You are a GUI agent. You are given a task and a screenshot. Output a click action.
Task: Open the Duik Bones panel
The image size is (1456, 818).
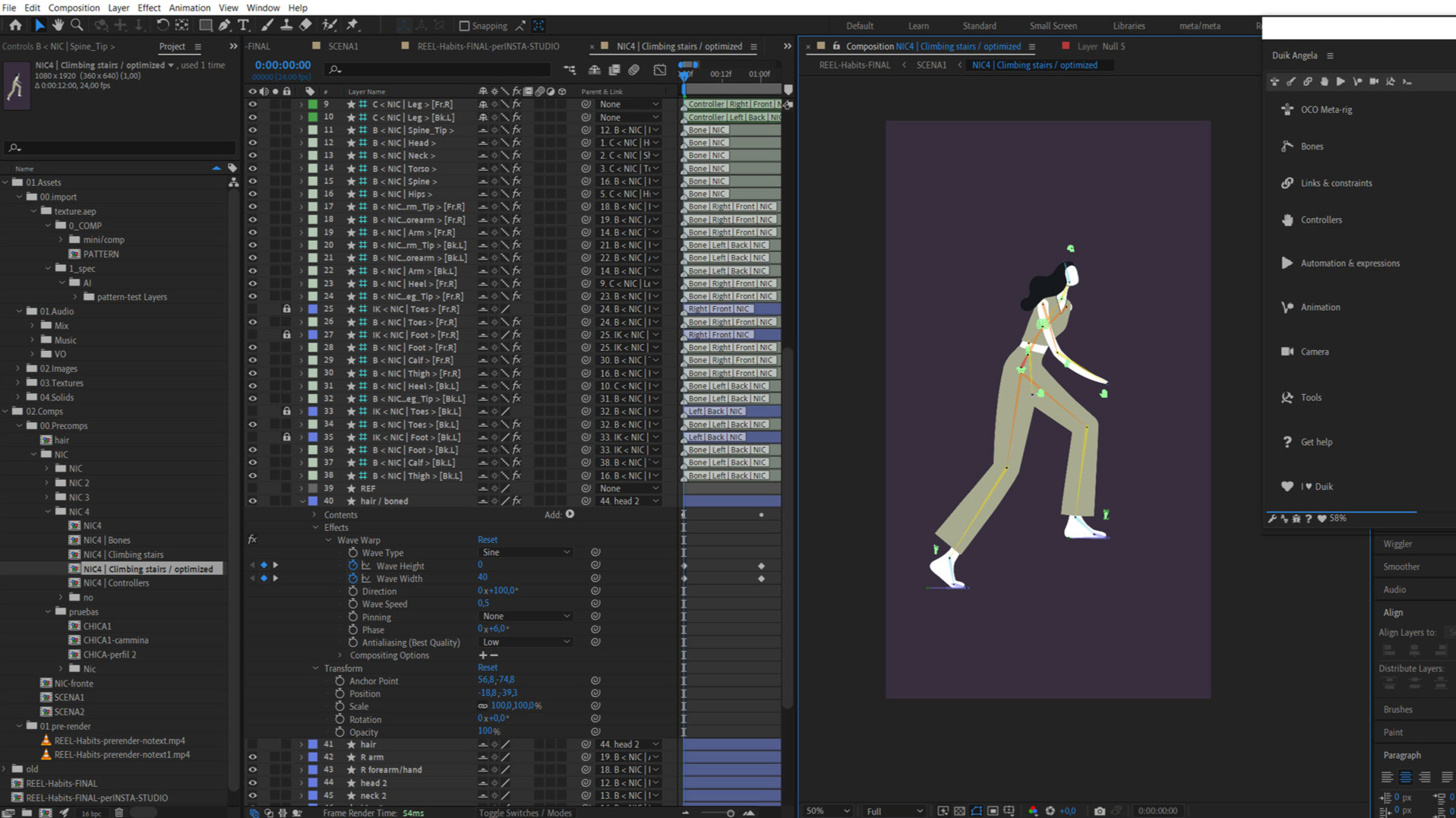[1312, 146]
